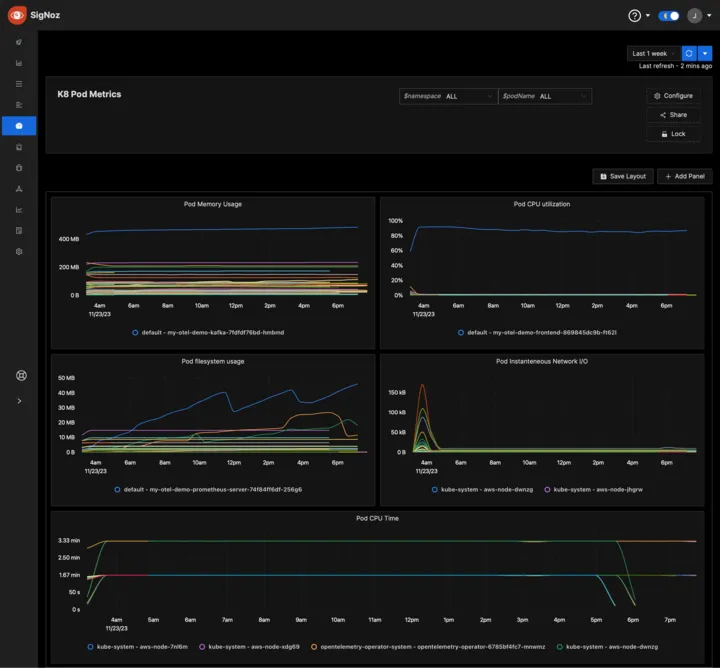Open the $podName ALL dropdown
This screenshot has height=668, width=720.
pyautogui.click(x=545, y=96)
